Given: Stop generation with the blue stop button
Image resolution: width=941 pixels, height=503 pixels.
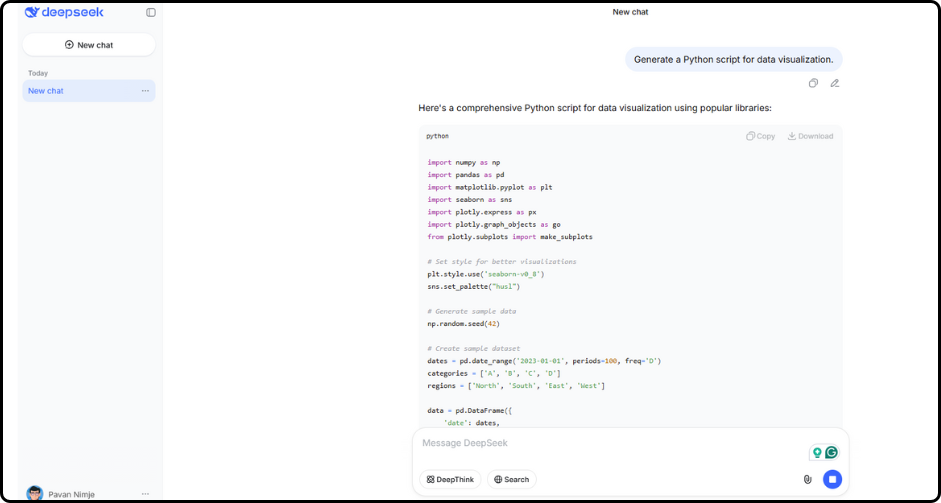Looking at the screenshot, I should click(832, 479).
